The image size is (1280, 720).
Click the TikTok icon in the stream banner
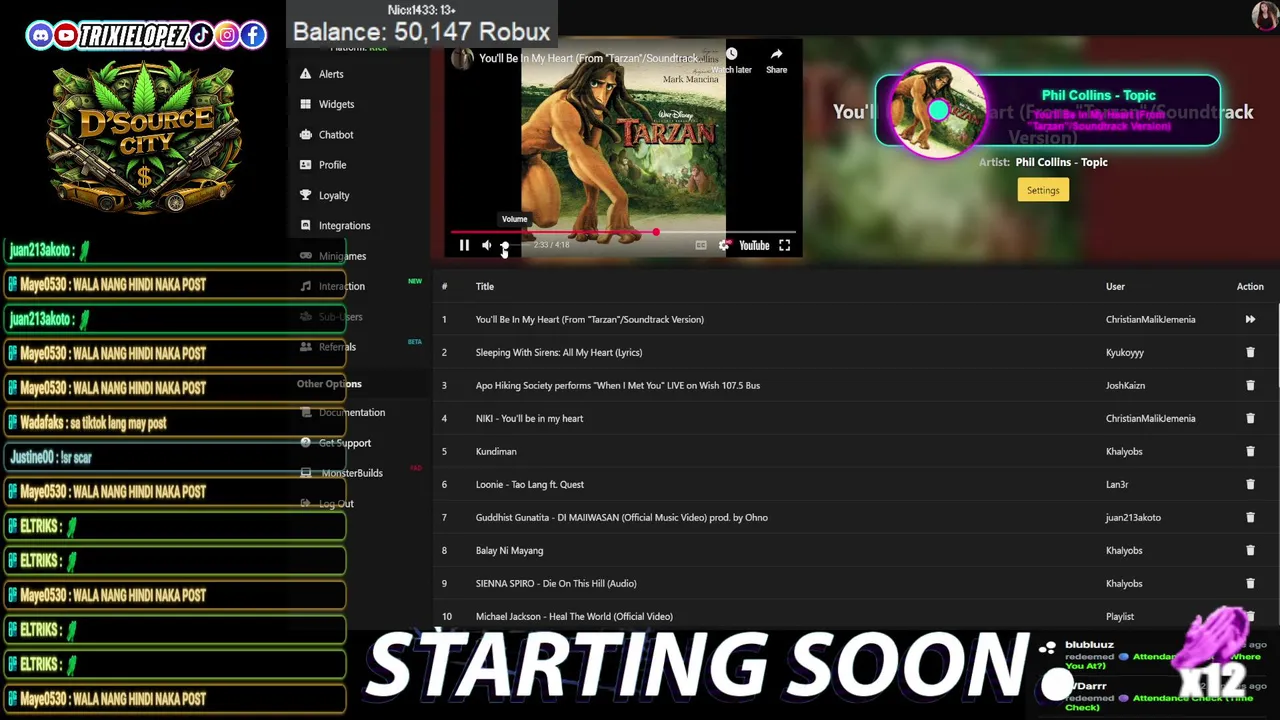pos(201,36)
